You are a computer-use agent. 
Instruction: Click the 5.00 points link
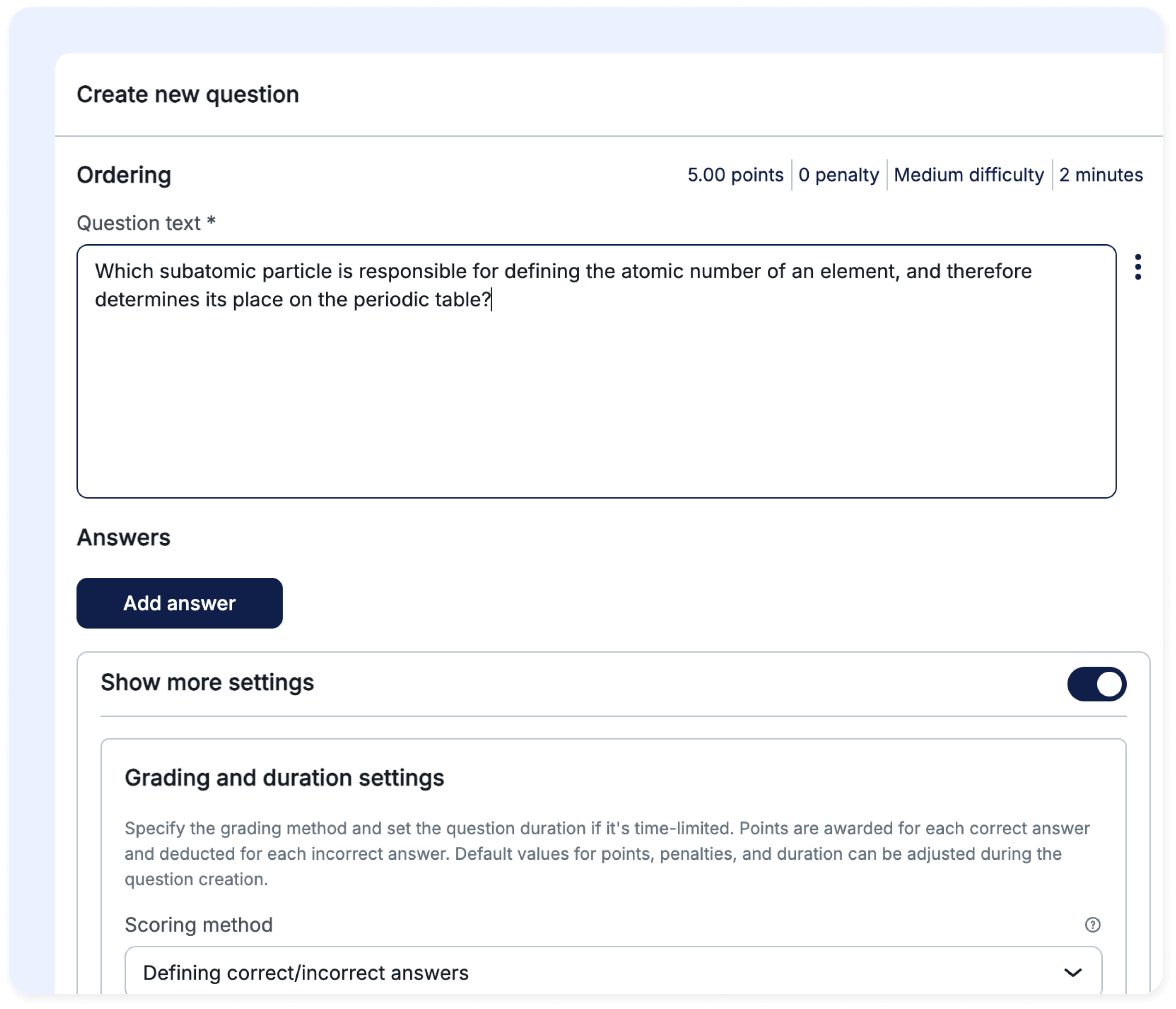click(735, 175)
